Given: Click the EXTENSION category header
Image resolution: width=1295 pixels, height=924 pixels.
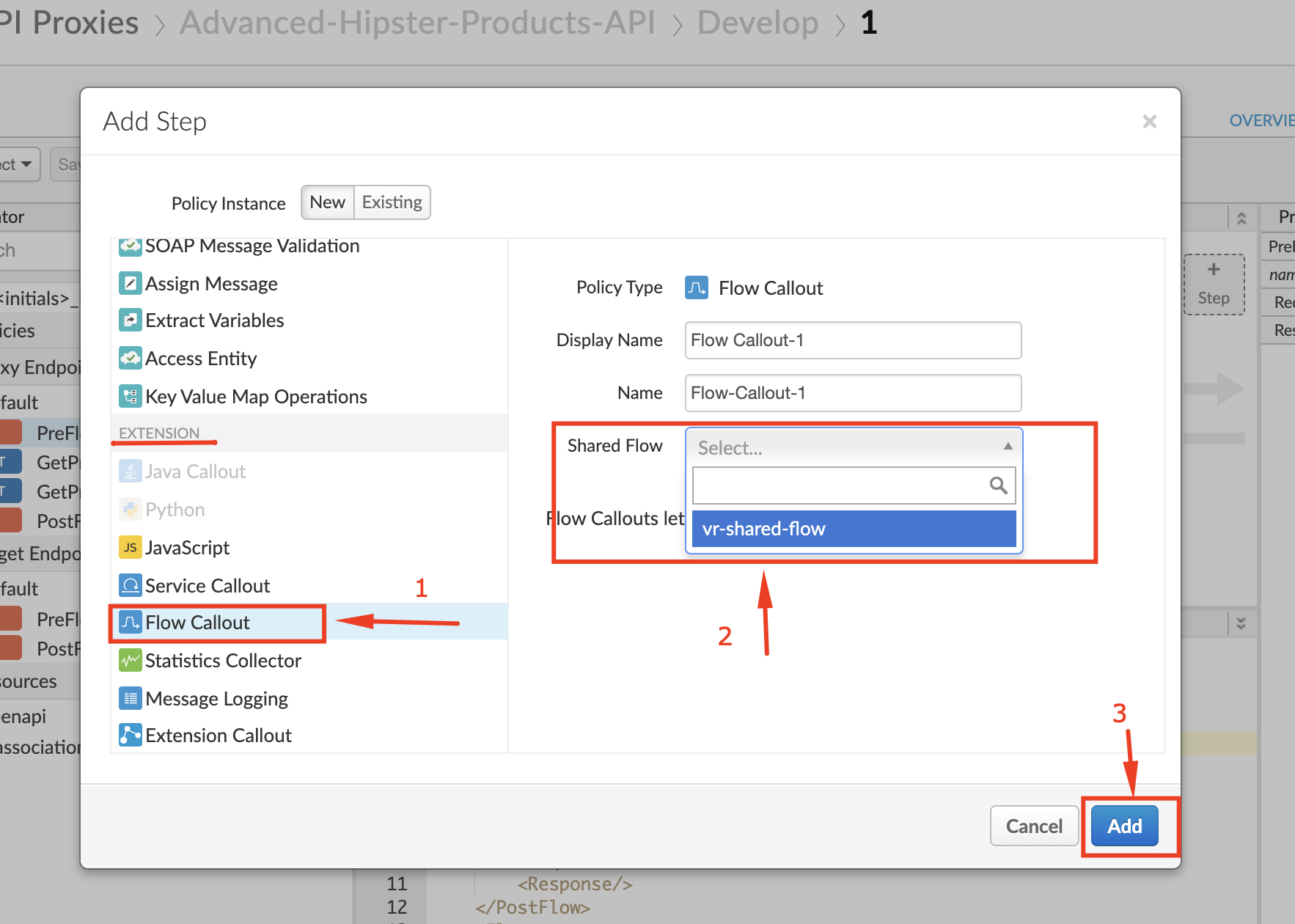Looking at the screenshot, I should pos(159,433).
